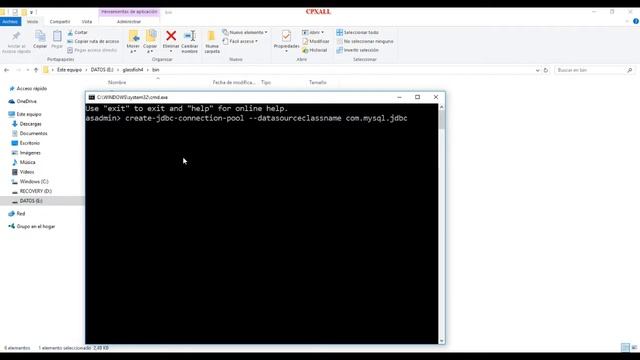This screenshot has height=360, width=640.
Task: Select Este equipo in navigation pane
Action: pyautogui.click(x=25, y=114)
